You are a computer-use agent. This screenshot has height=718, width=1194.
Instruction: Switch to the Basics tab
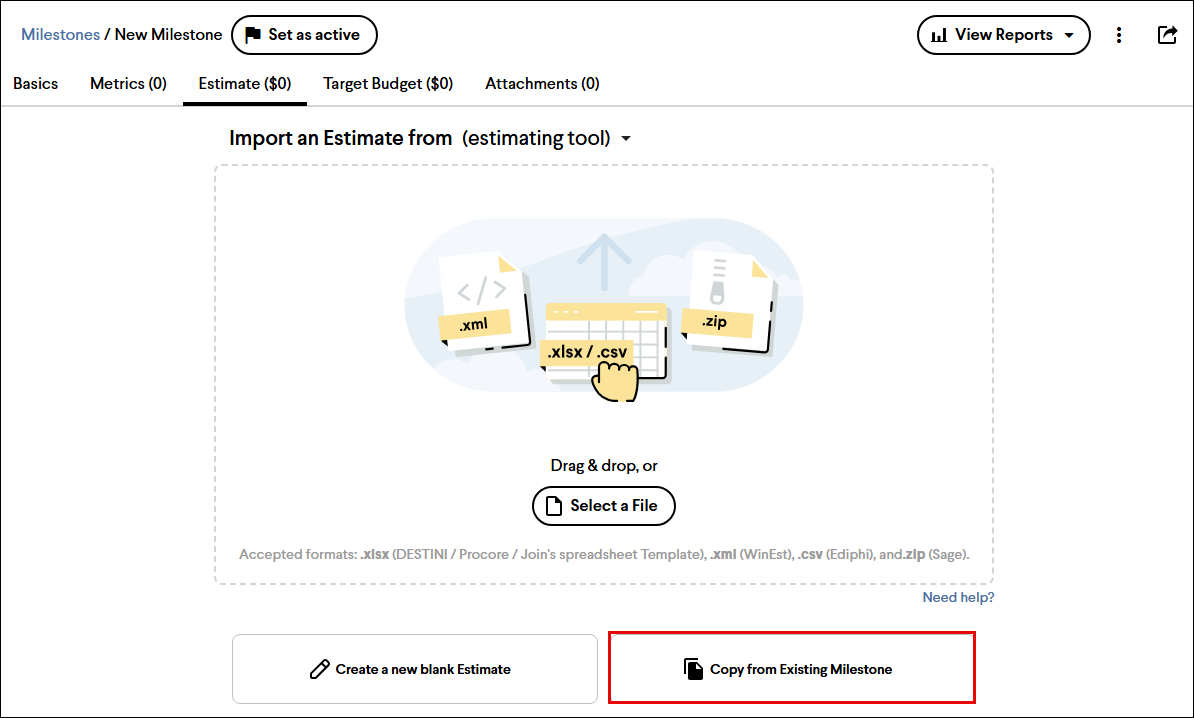point(35,84)
